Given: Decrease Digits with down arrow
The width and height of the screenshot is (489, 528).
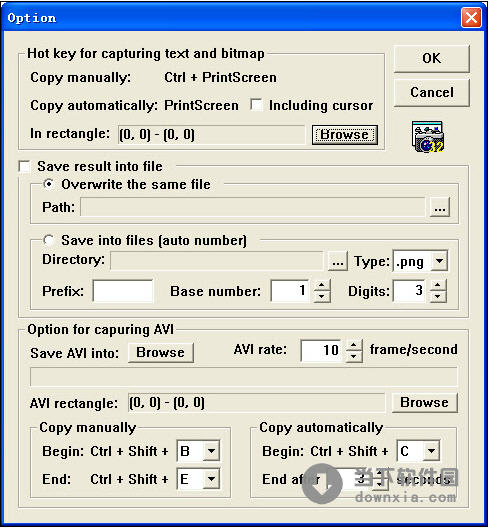Looking at the screenshot, I should (x=437, y=296).
